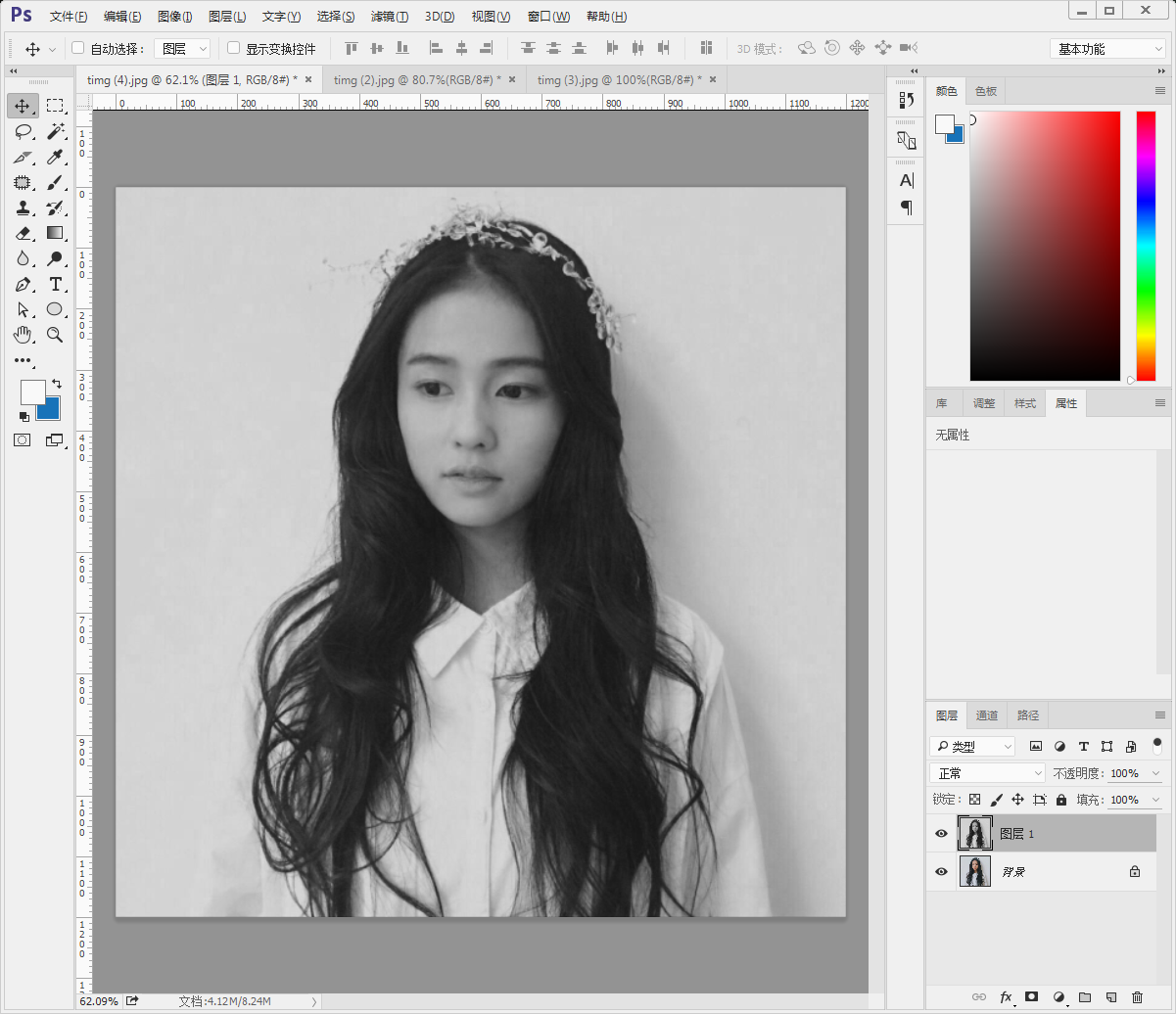Select the Hand tool
Screen dimensions: 1176x1014
click(23, 335)
